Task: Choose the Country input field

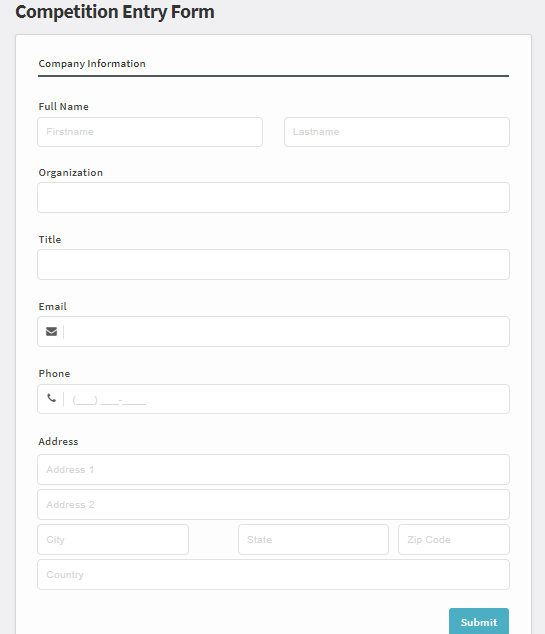Action: coord(273,575)
